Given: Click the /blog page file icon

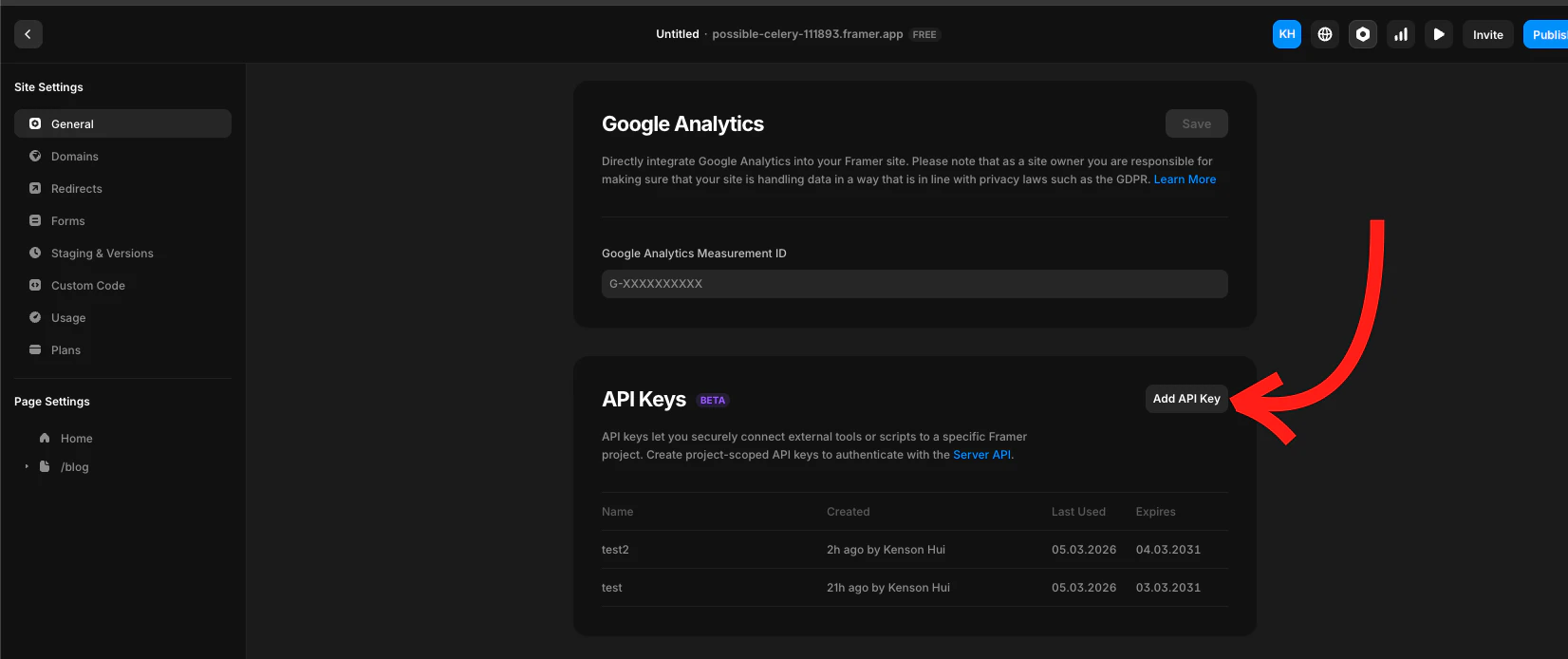Looking at the screenshot, I should coord(45,466).
